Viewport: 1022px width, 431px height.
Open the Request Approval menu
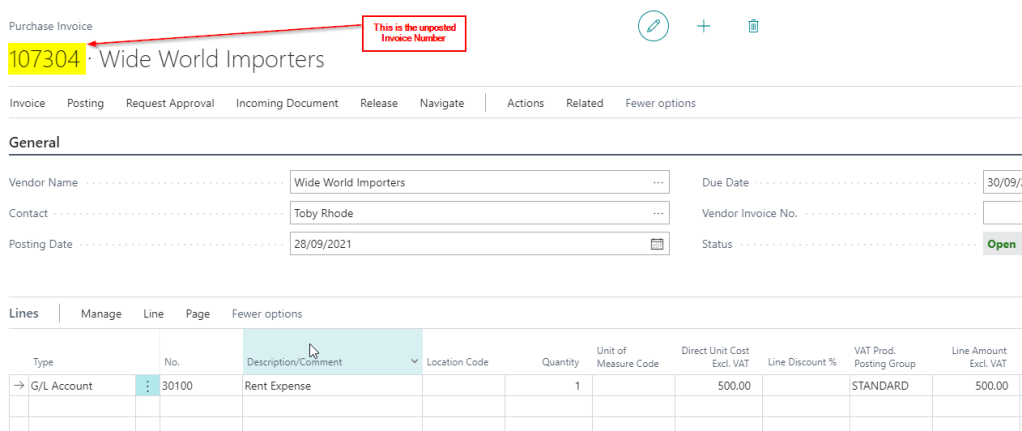pos(169,103)
